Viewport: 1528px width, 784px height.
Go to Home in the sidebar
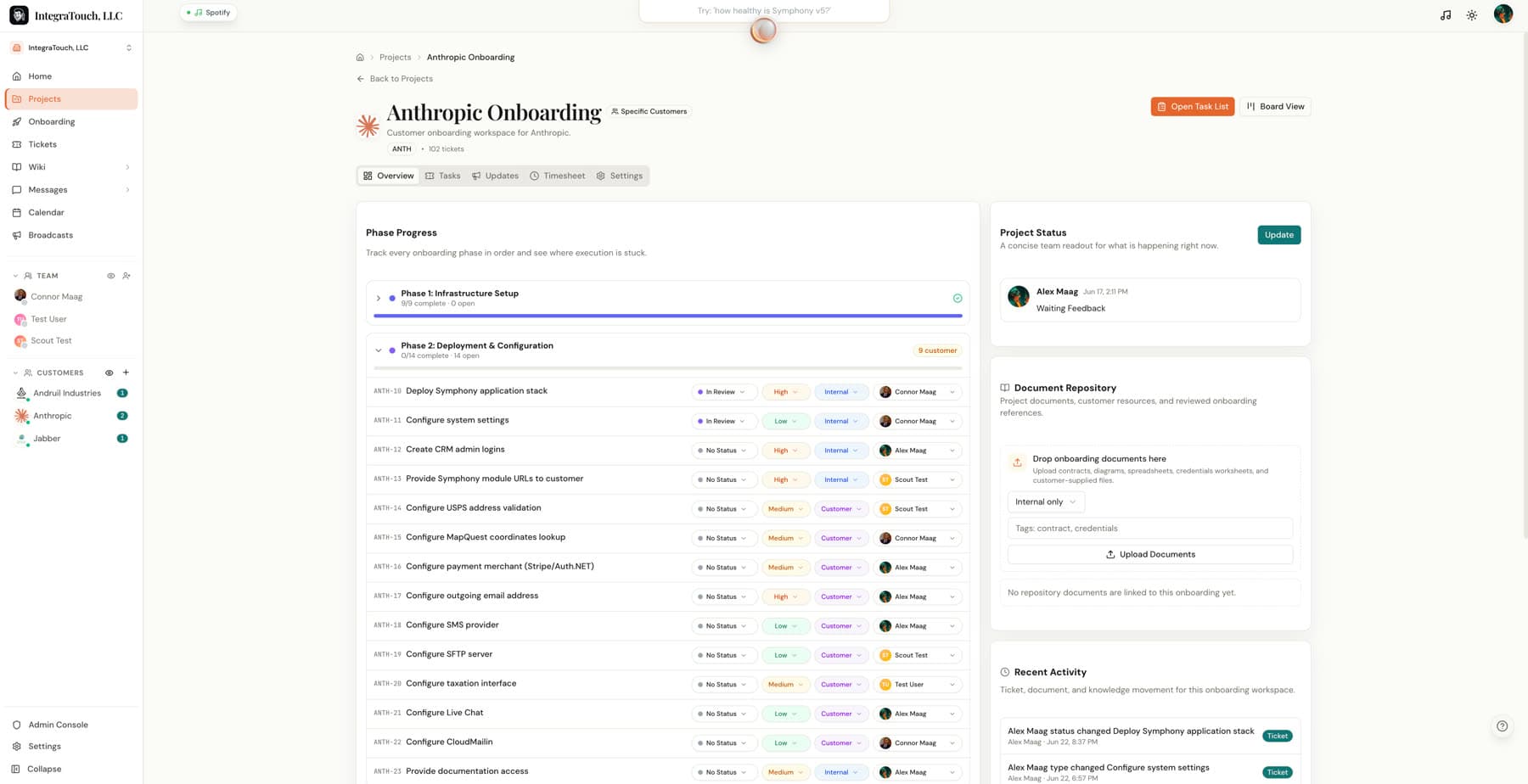(x=71, y=76)
